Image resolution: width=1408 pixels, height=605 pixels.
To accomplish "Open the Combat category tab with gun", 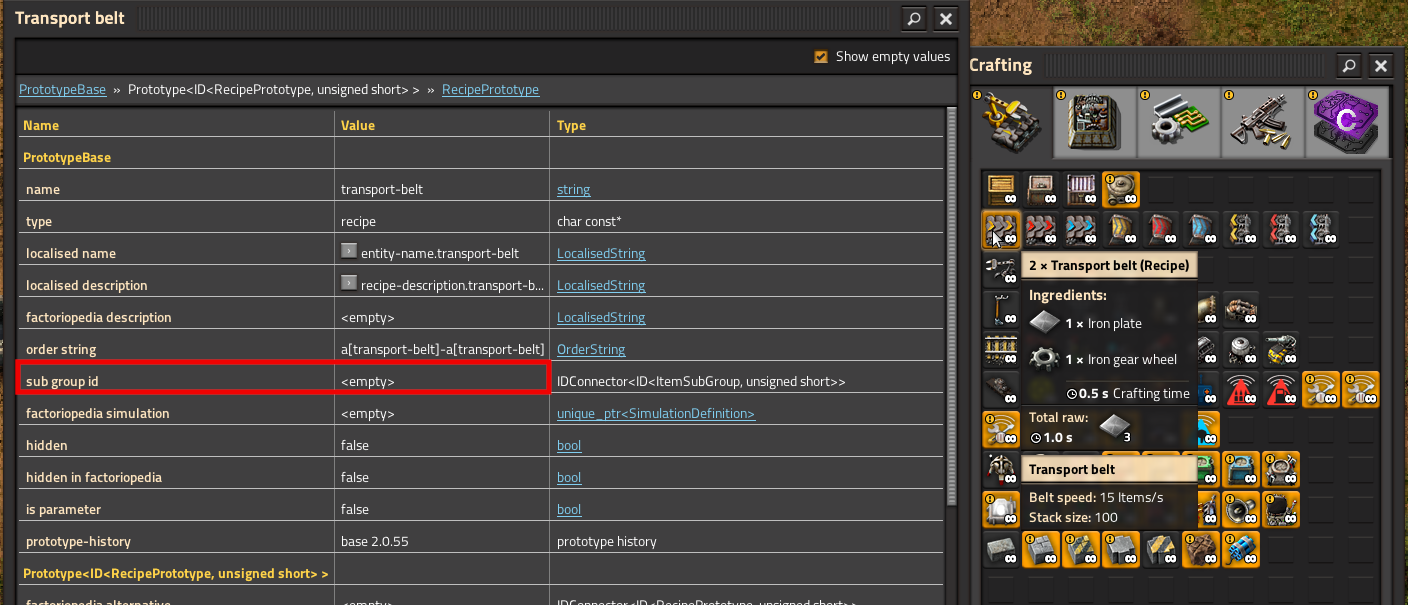I will (x=1263, y=123).
